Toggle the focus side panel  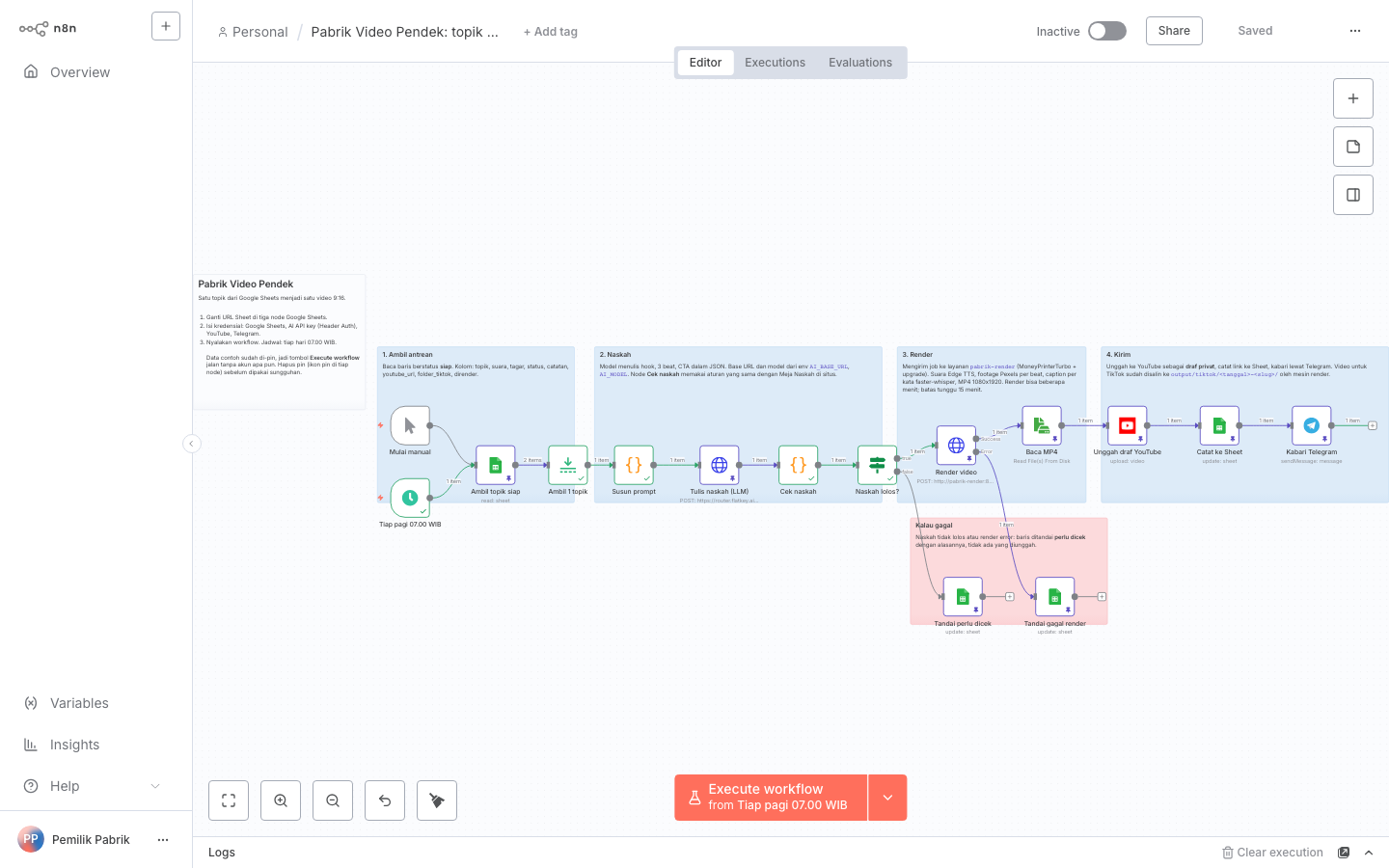pyautogui.click(x=1353, y=195)
